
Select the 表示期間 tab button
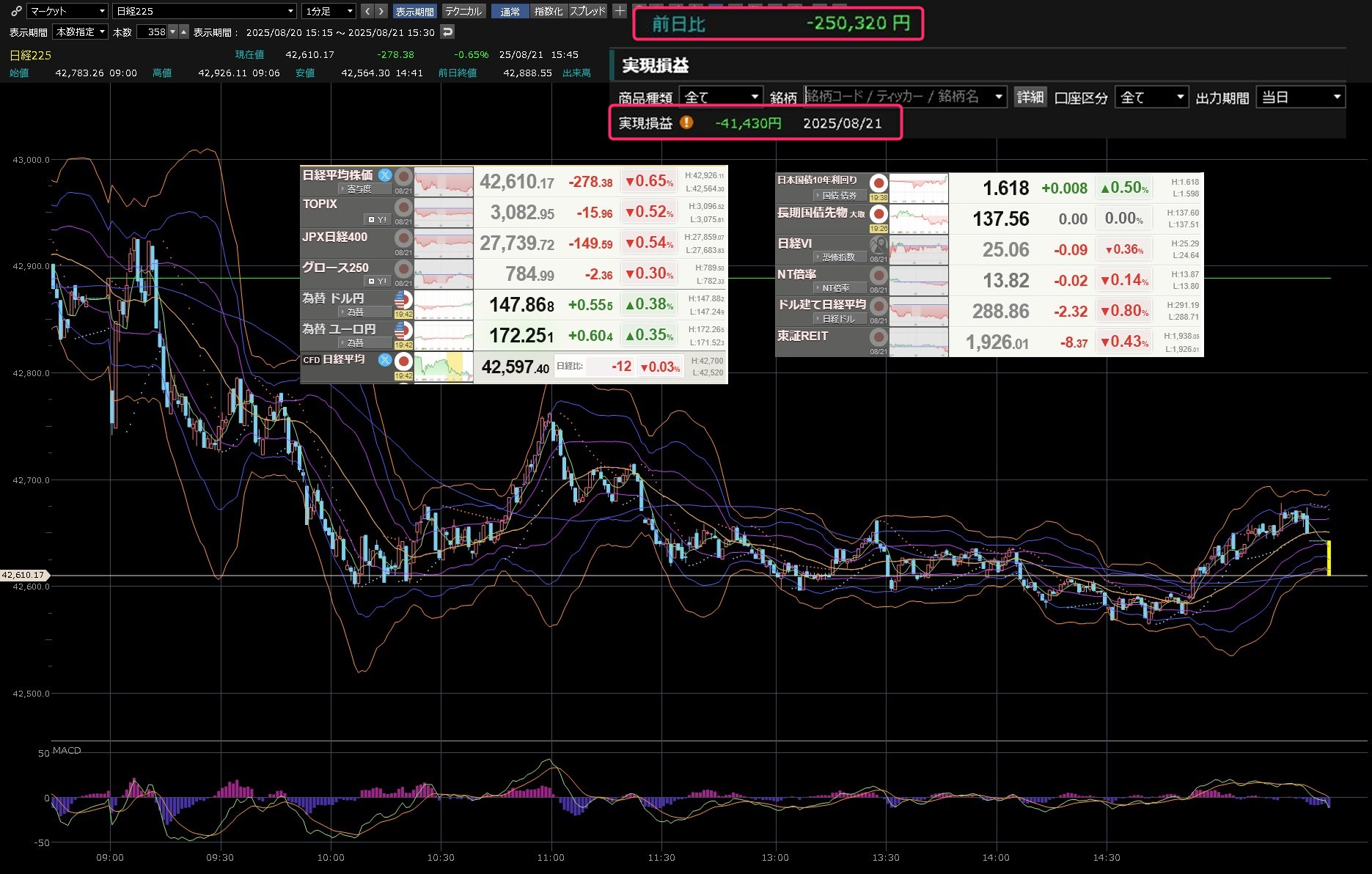click(414, 11)
